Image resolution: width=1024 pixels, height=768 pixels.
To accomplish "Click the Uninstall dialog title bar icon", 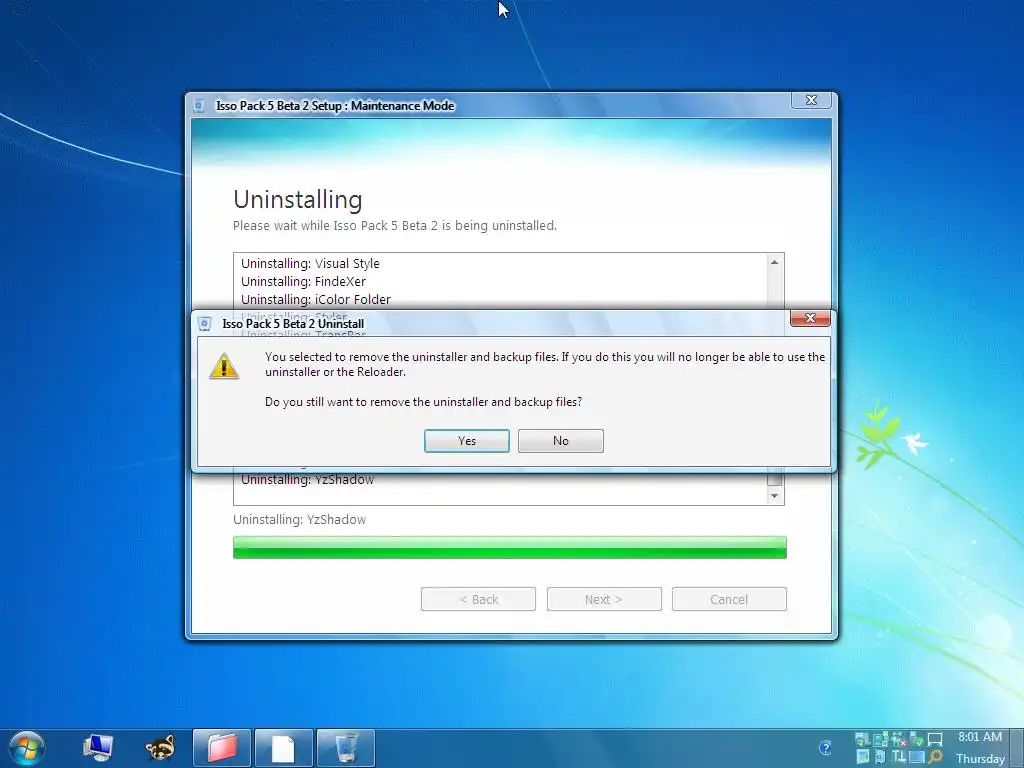I will (x=204, y=324).
